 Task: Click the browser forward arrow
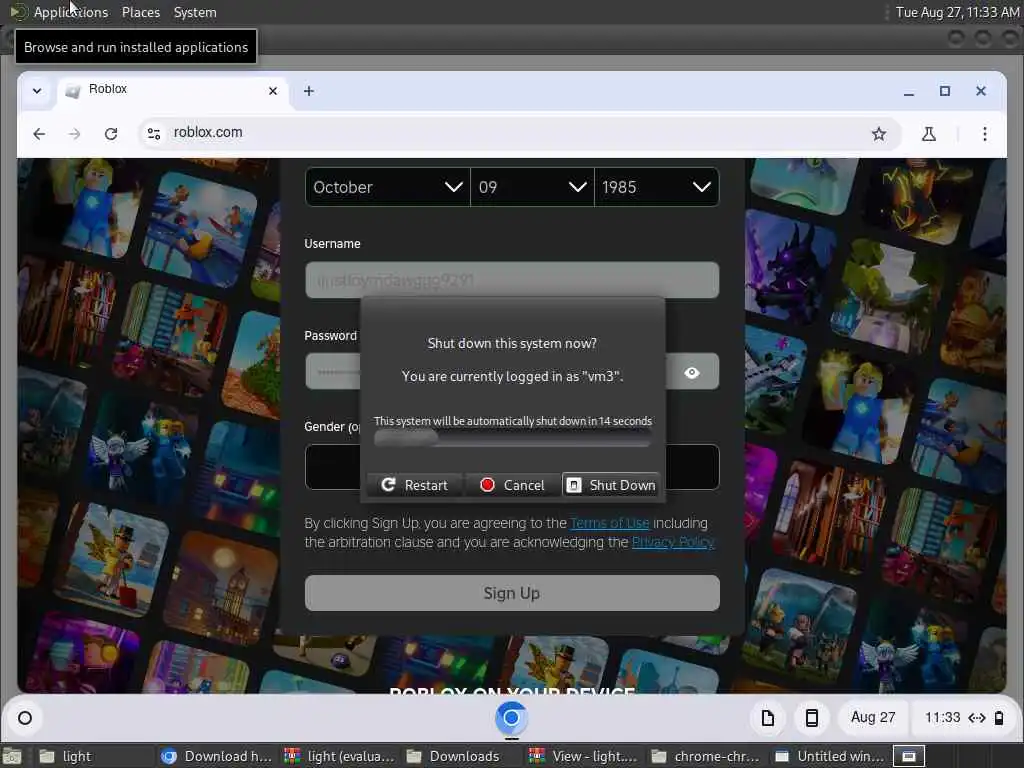[x=74, y=134]
